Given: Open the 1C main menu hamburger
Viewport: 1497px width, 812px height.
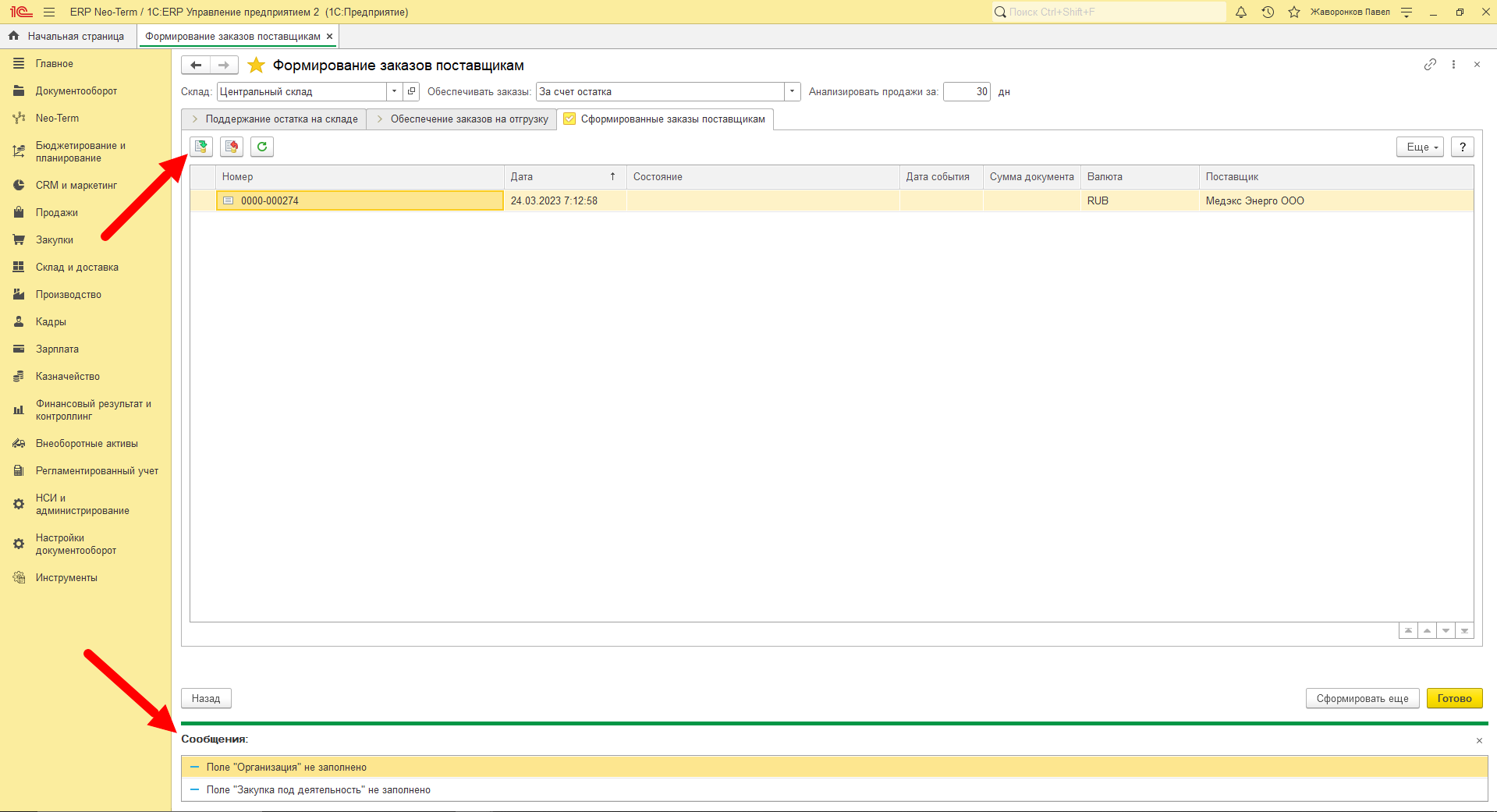Looking at the screenshot, I should click(49, 12).
